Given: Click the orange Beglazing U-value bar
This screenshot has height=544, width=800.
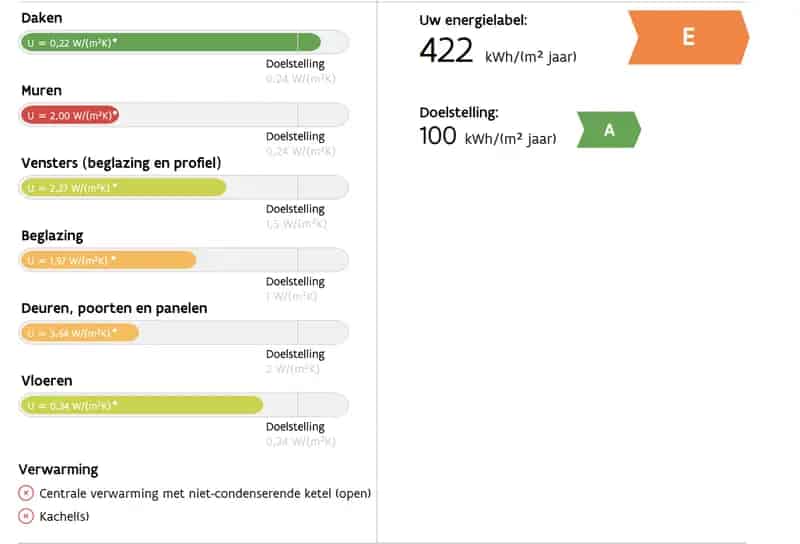Looking at the screenshot, I should [x=108, y=260].
